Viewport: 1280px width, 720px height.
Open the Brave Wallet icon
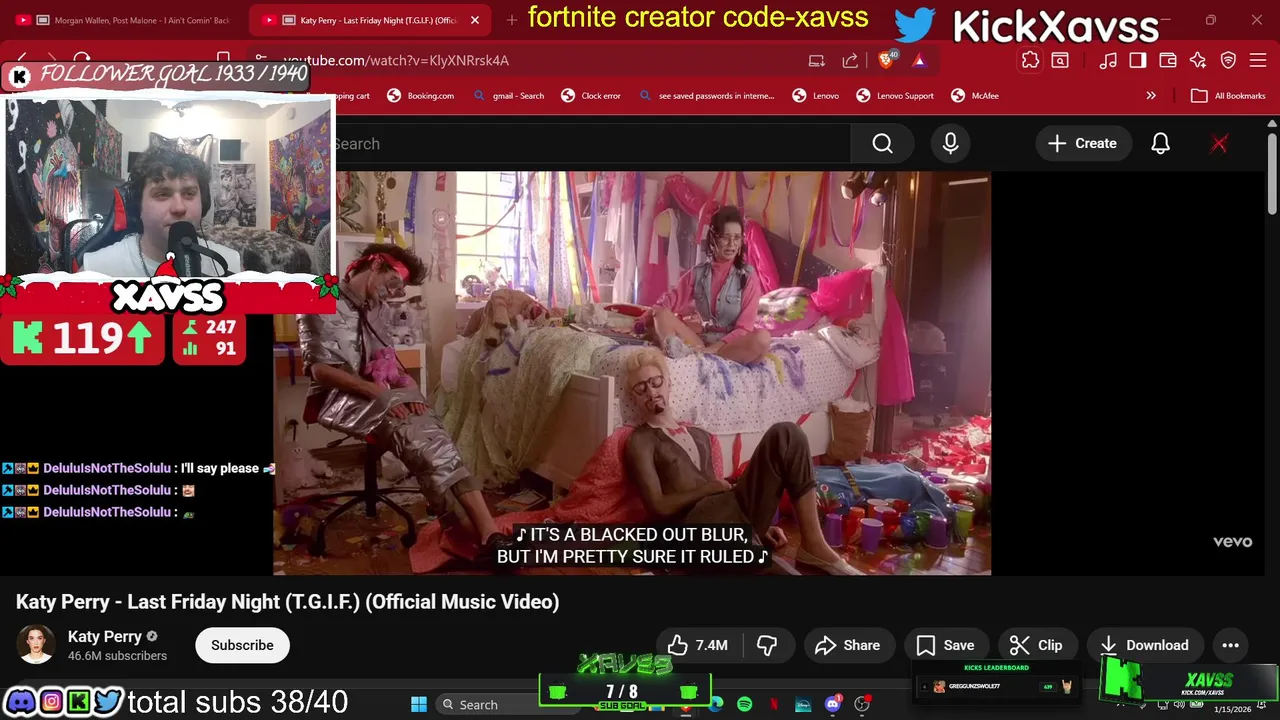1168,60
